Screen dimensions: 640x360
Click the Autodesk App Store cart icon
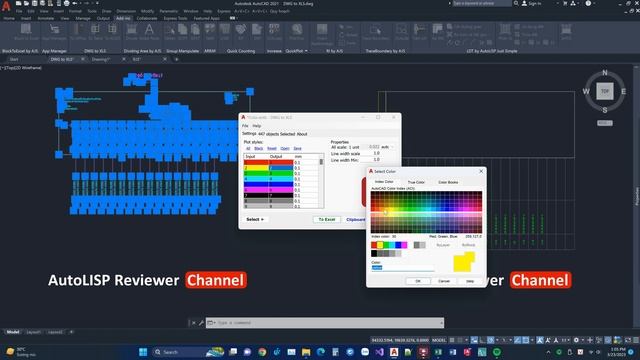tap(565, 3)
